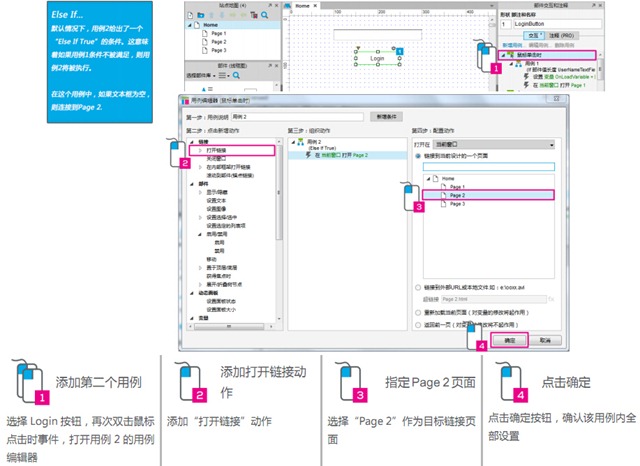Click the widget library hamburger menu icon

click(222, 75)
